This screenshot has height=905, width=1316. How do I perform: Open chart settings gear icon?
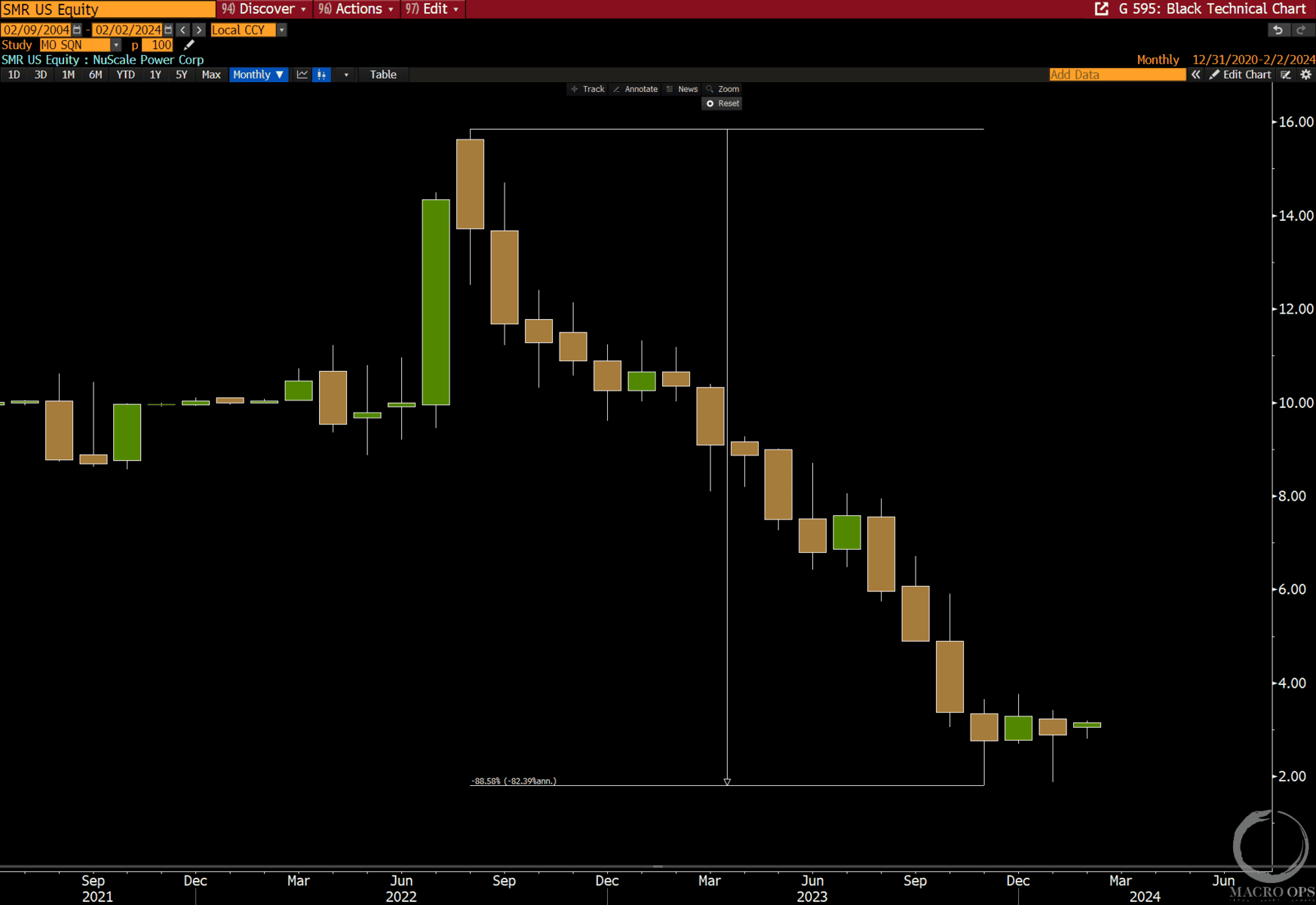coord(1306,75)
